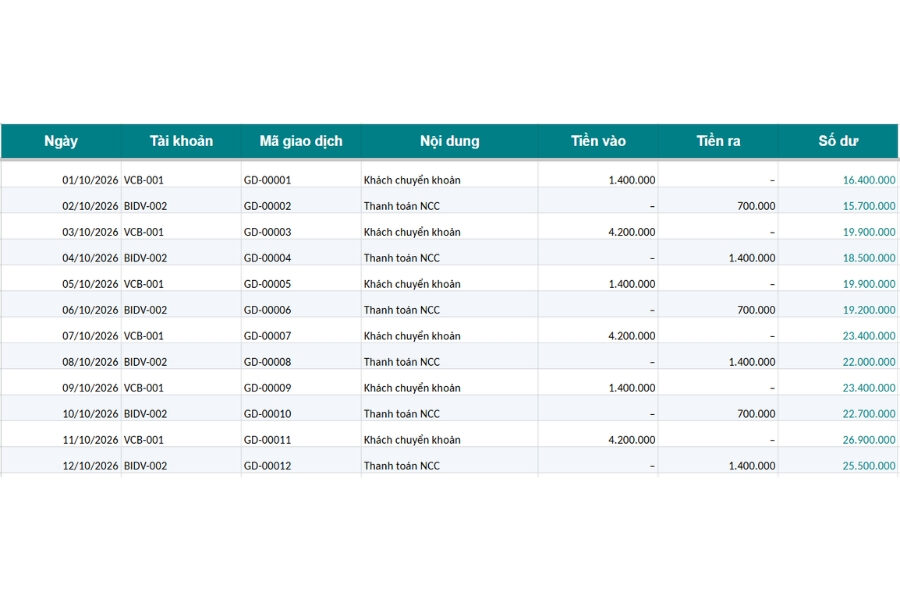Click date cell 01/10/2026
The image size is (900, 600).
tap(90, 180)
